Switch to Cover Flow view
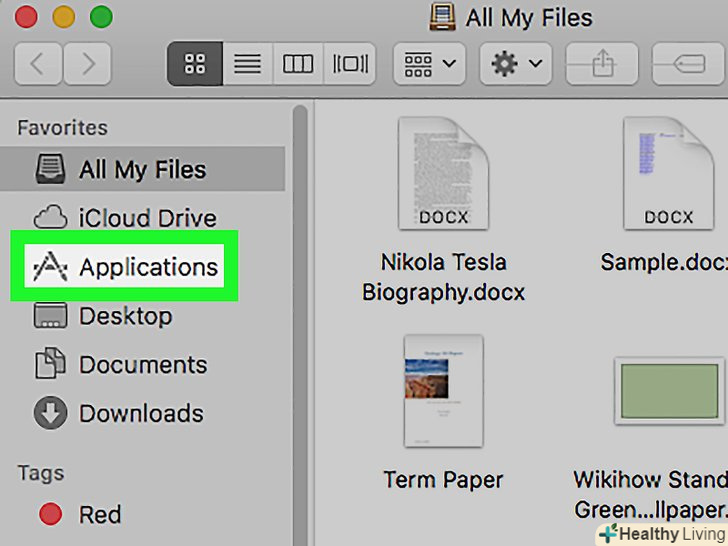The width and height of the screenshot is (728, 546). point(350,65)
